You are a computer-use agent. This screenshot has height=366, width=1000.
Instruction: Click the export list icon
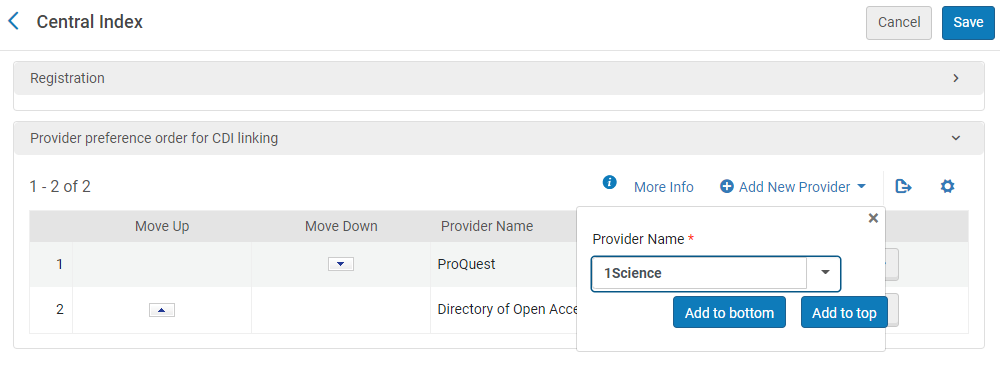(903, 187)
